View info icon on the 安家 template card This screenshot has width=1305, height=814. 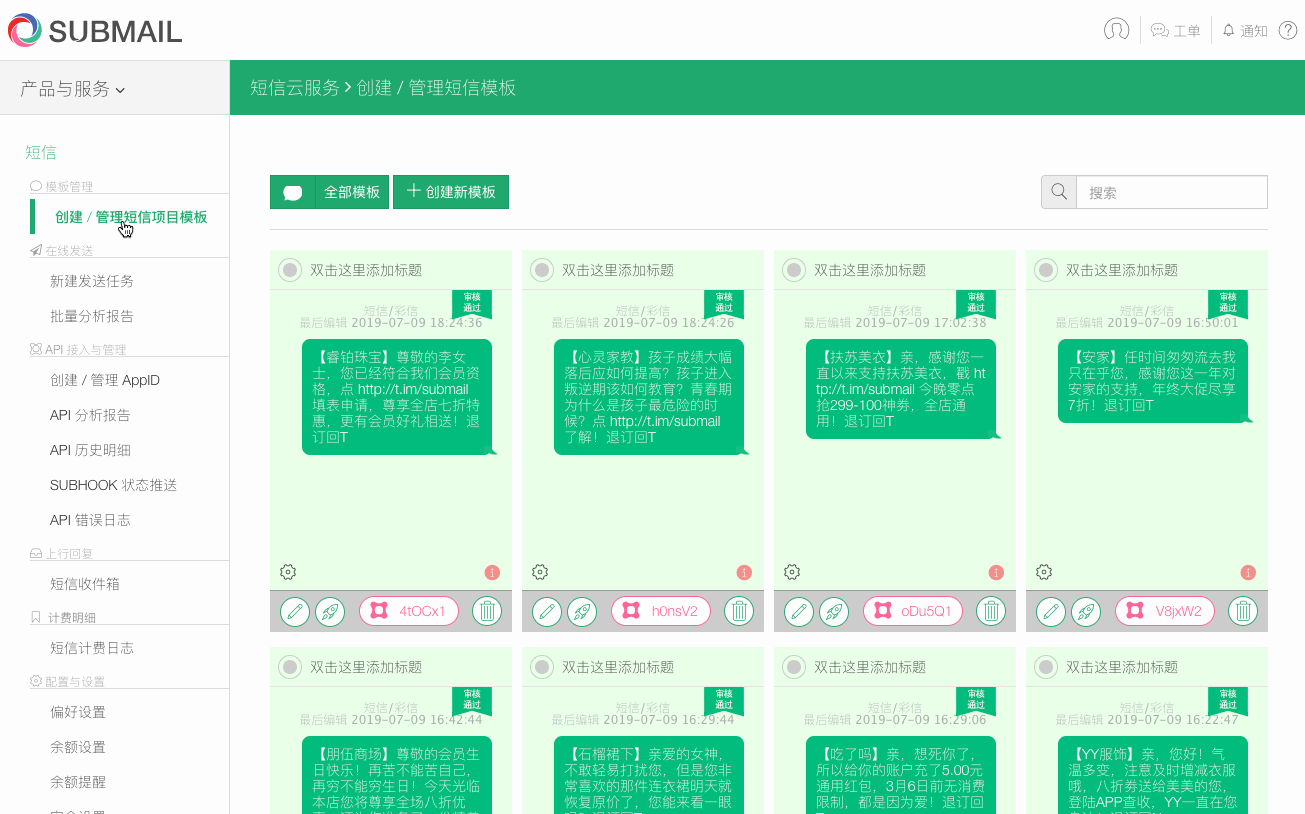click(1248, 572)
